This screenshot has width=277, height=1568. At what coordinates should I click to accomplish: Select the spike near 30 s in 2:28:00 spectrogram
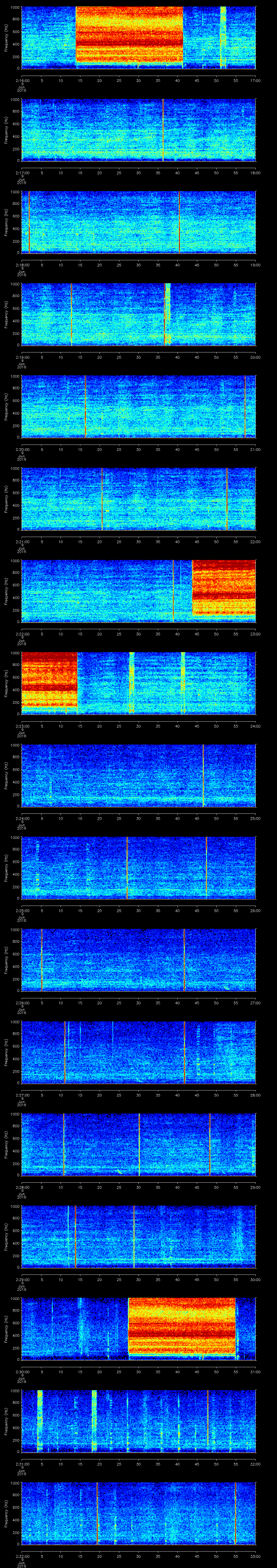coord(139,1144)
